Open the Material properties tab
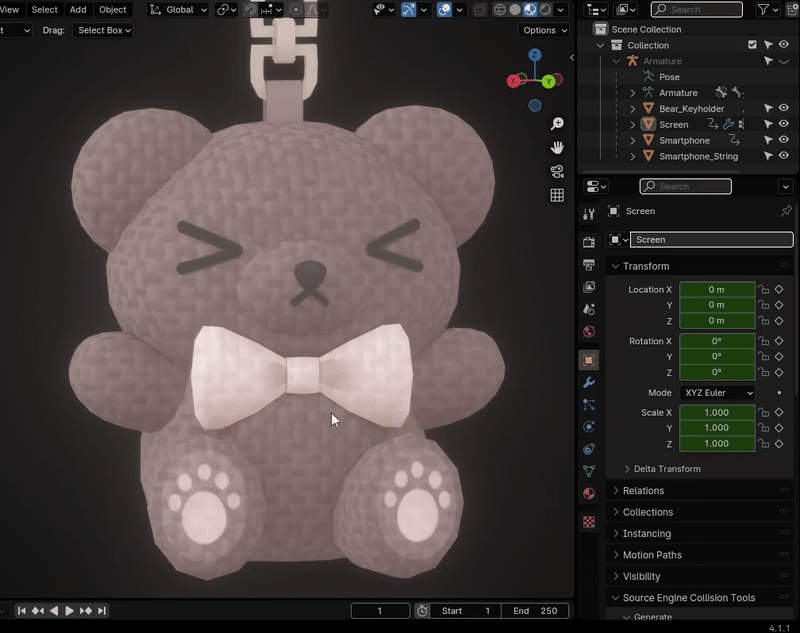Viewport: 800px width, 633px height. pyautogui.click(x=589, y=493)
